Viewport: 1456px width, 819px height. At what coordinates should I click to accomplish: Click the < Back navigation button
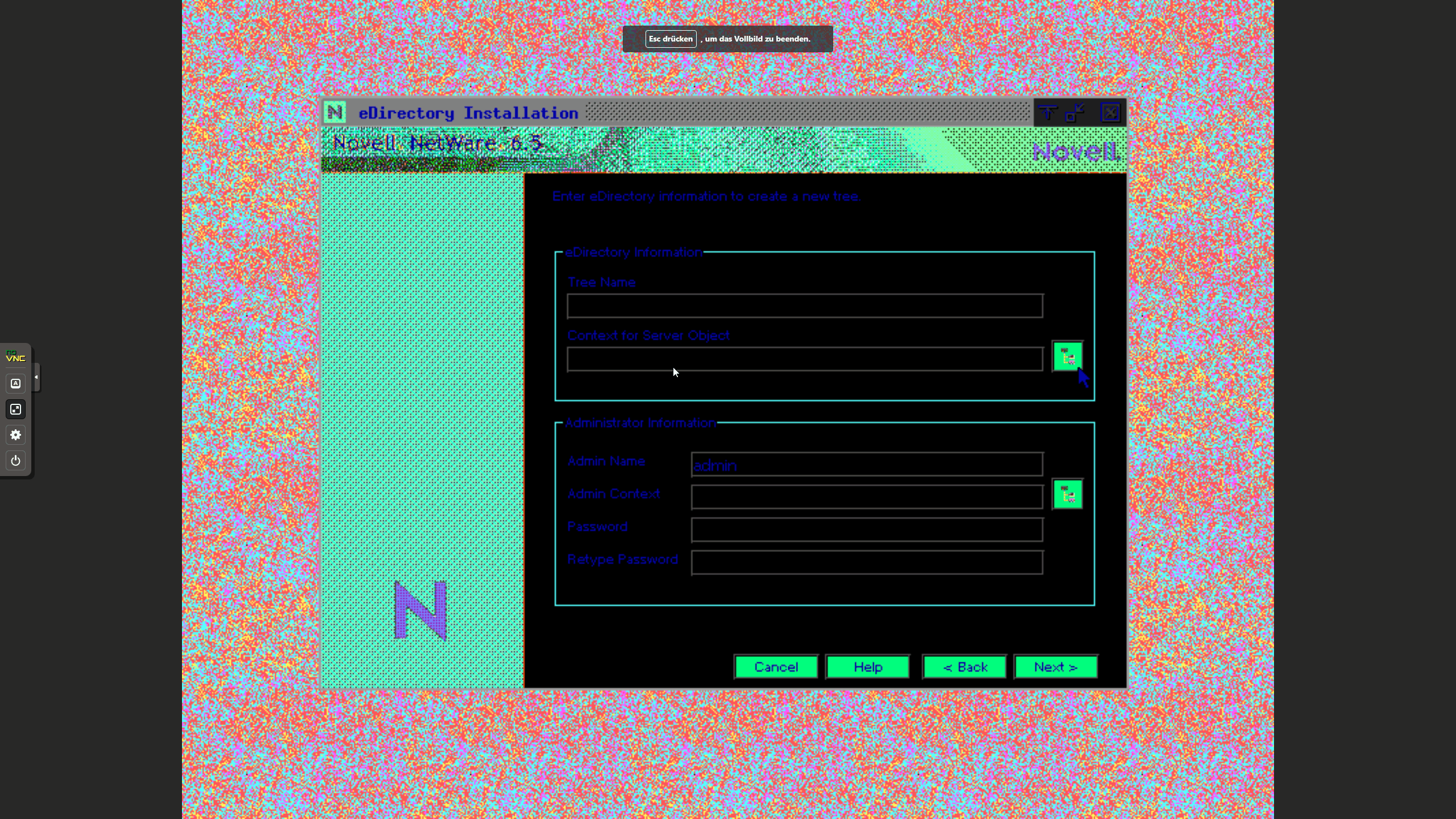pyautogui.click(x=963, y=667)
